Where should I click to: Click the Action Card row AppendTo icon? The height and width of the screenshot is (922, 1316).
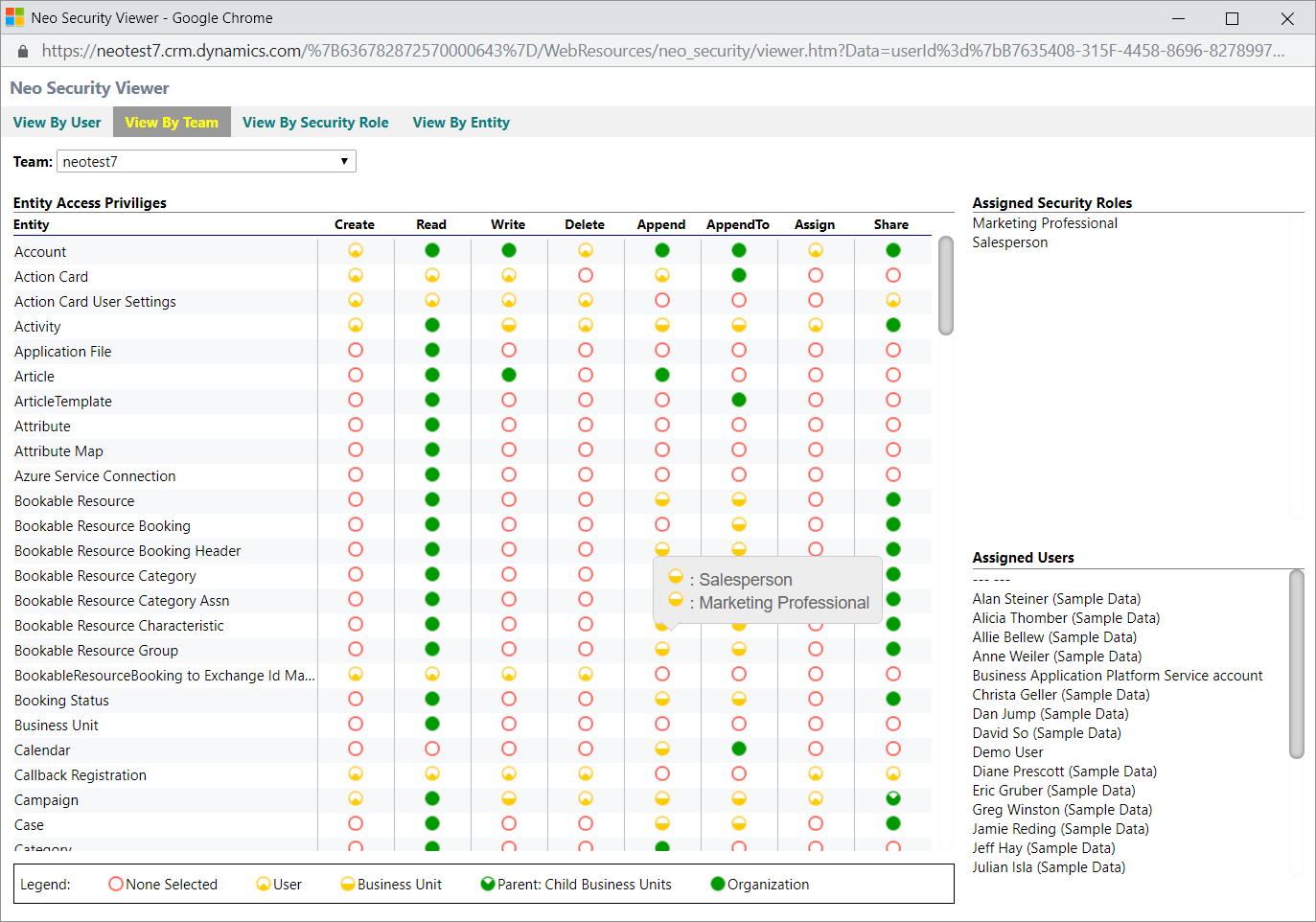click(x=739, y=275)
